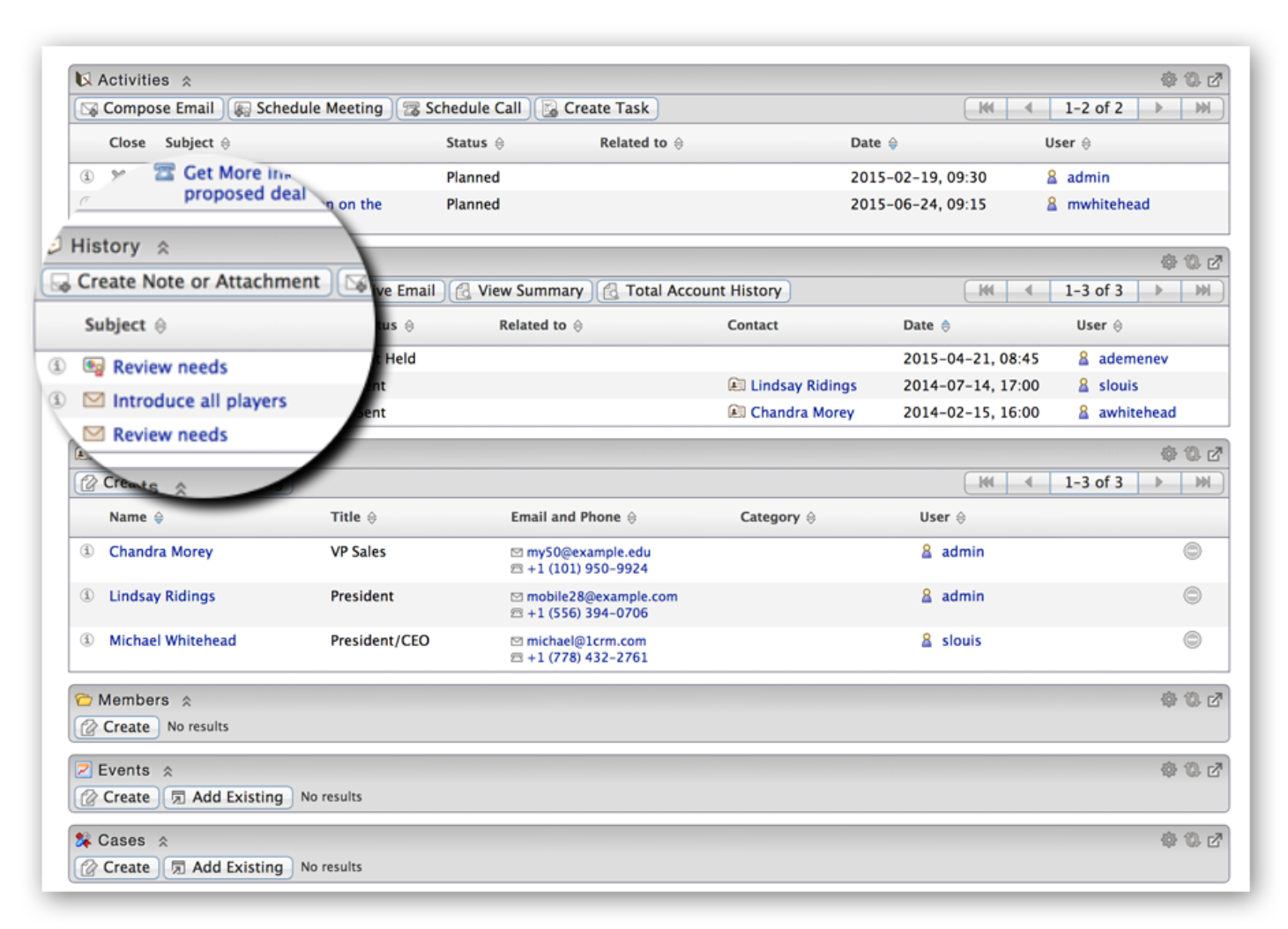The width and height of the screenshot is (1288, 929).
Task: Open the settings gear on the Activities panel
Action: (1169, 79)
